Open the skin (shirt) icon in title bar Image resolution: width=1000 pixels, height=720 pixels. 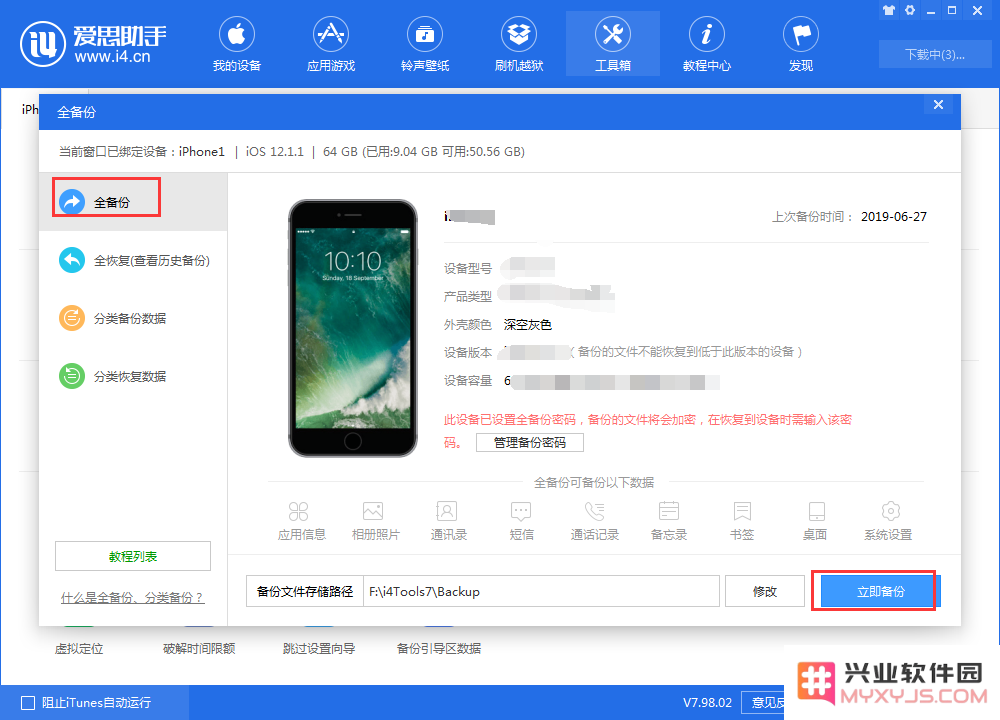coord(889,10)
